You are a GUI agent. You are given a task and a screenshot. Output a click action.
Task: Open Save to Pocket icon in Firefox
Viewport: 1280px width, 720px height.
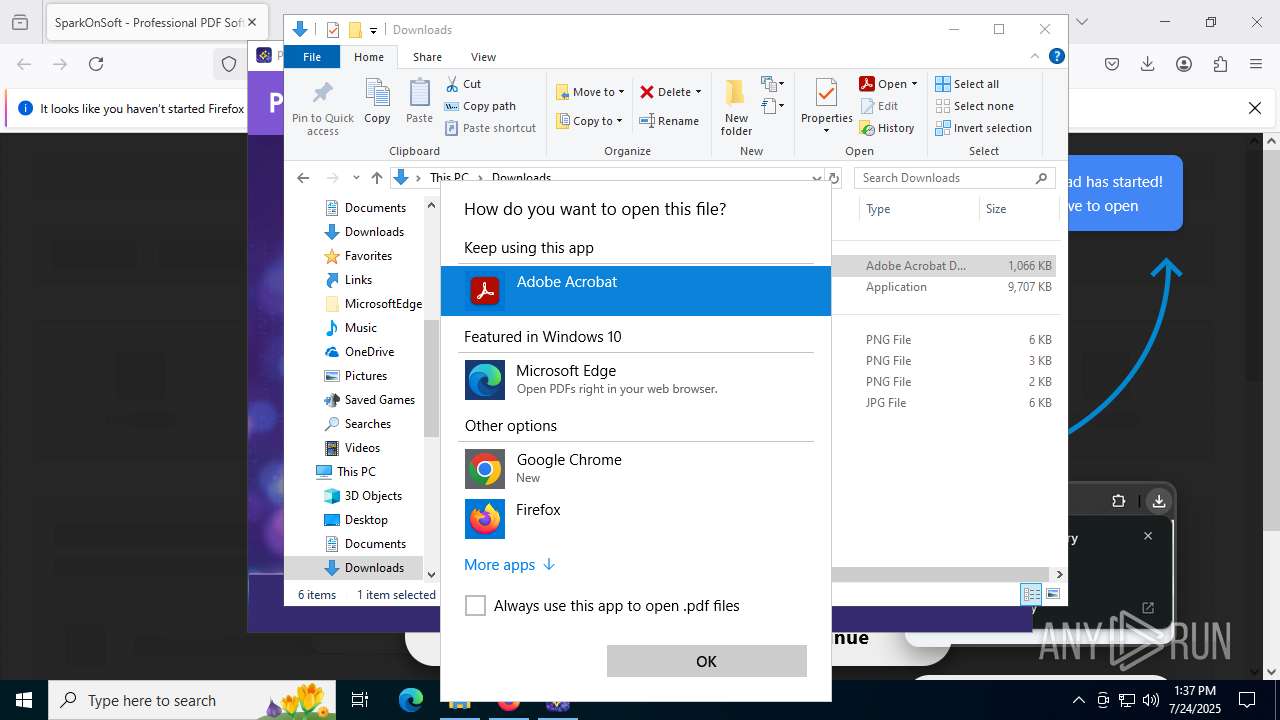(x=1111, y=64)
